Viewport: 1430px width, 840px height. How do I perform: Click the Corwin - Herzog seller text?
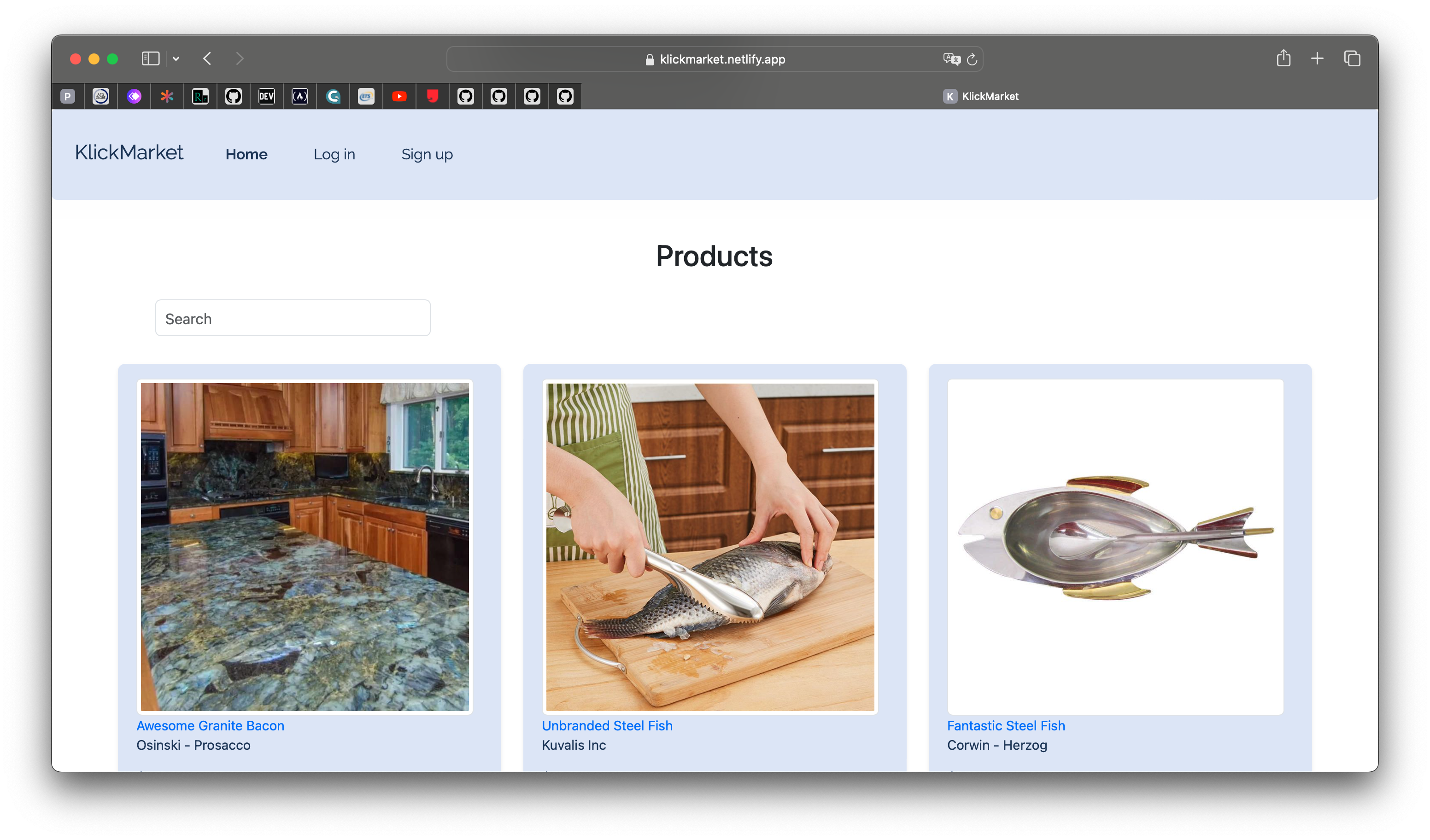[x=997, y=745]
